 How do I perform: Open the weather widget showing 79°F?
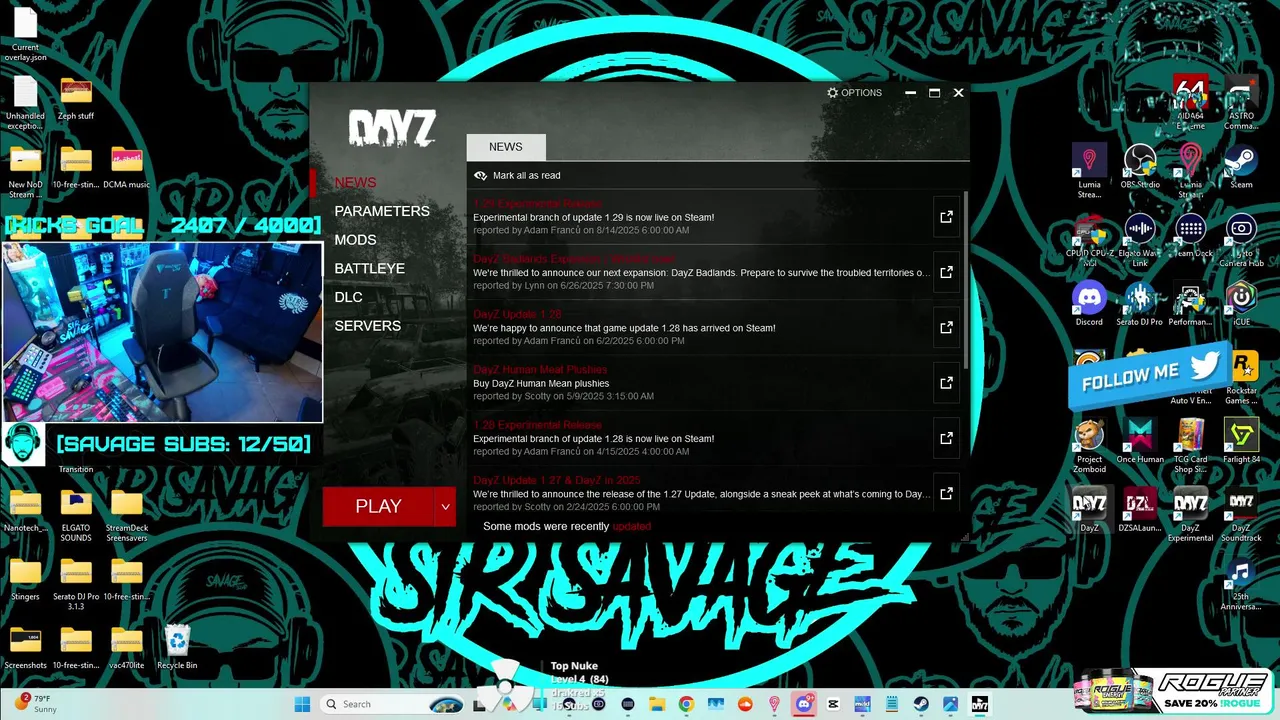36,703
